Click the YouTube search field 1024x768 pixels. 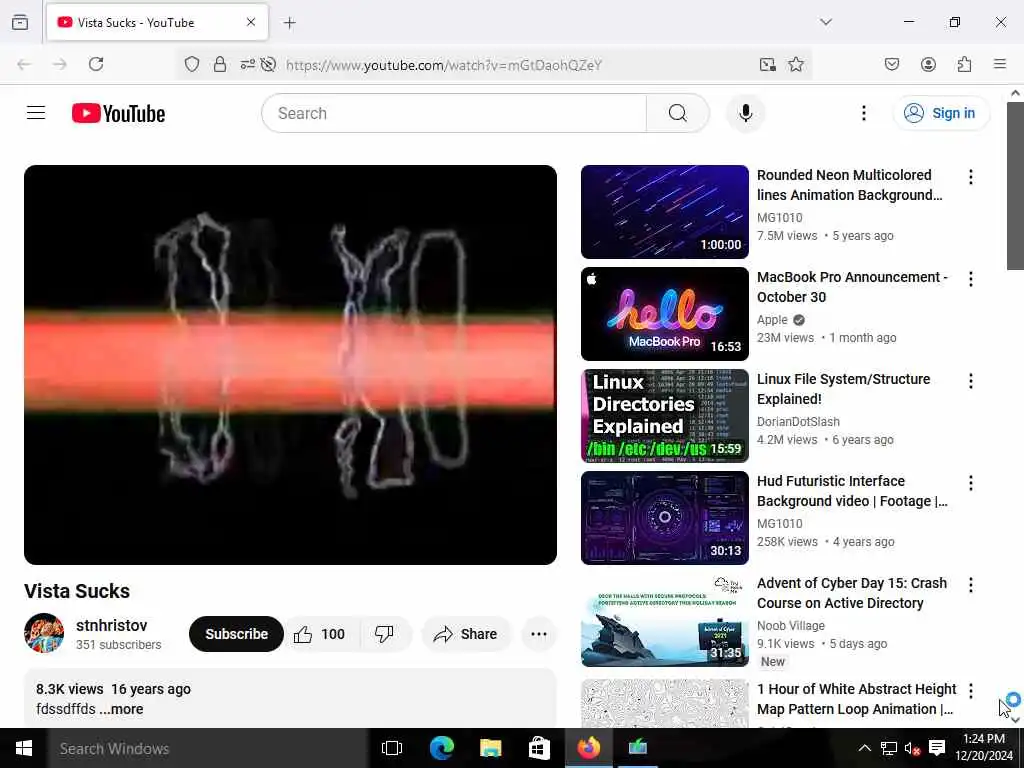click(x=455, y=113)
